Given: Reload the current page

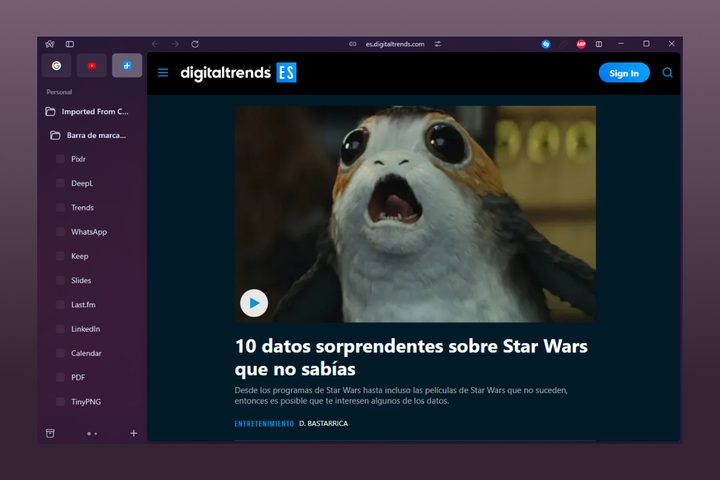Looking at the screenshot, I should (x=195, y=44).
